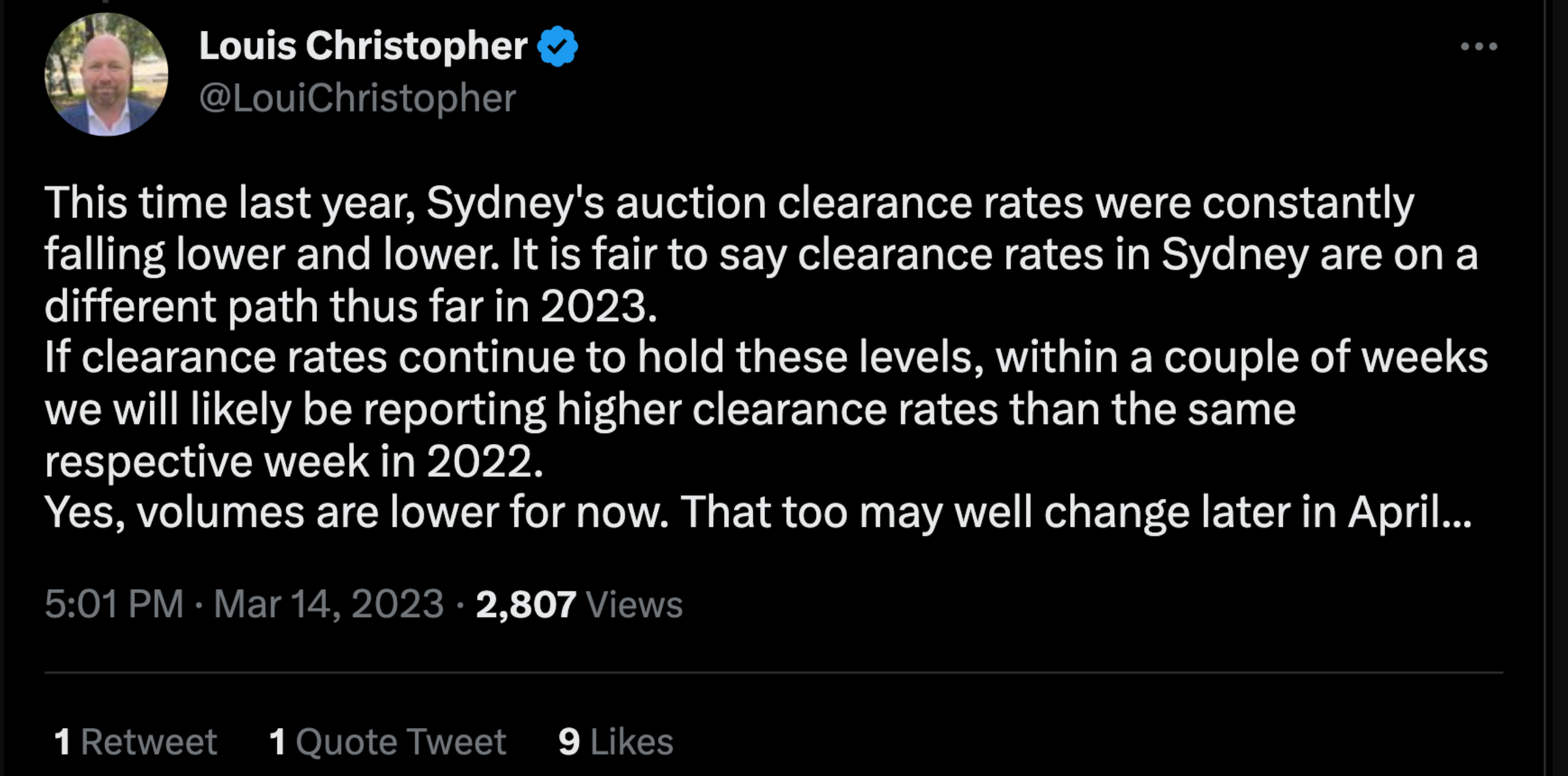Viewport: 1568px width, 776px height.
Task: Click the line starting "Yes, volumes are lower"
Action: click(x=758, y=513)
